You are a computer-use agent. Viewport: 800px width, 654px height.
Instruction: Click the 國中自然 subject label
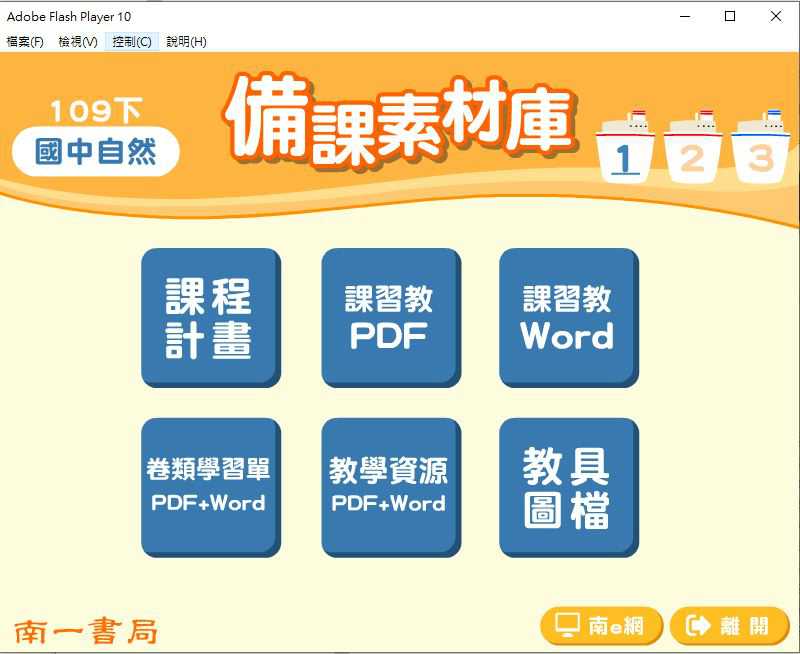coord(95,152)
